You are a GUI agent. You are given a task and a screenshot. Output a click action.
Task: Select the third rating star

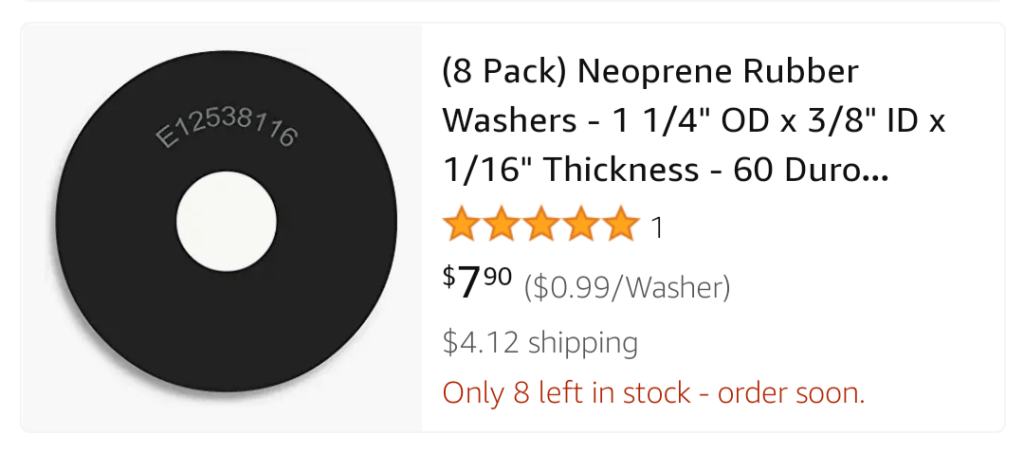(x=541, y=225)
